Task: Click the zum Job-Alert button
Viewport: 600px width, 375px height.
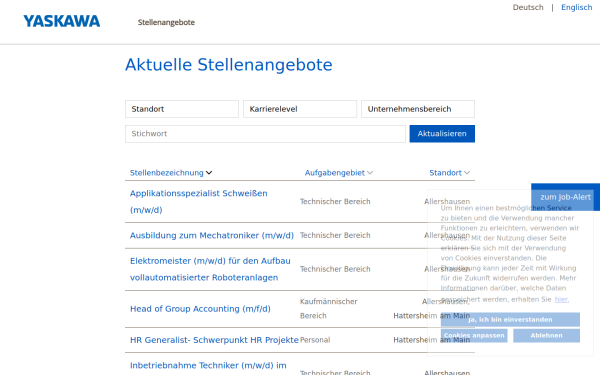Action: tap(565, 197)
